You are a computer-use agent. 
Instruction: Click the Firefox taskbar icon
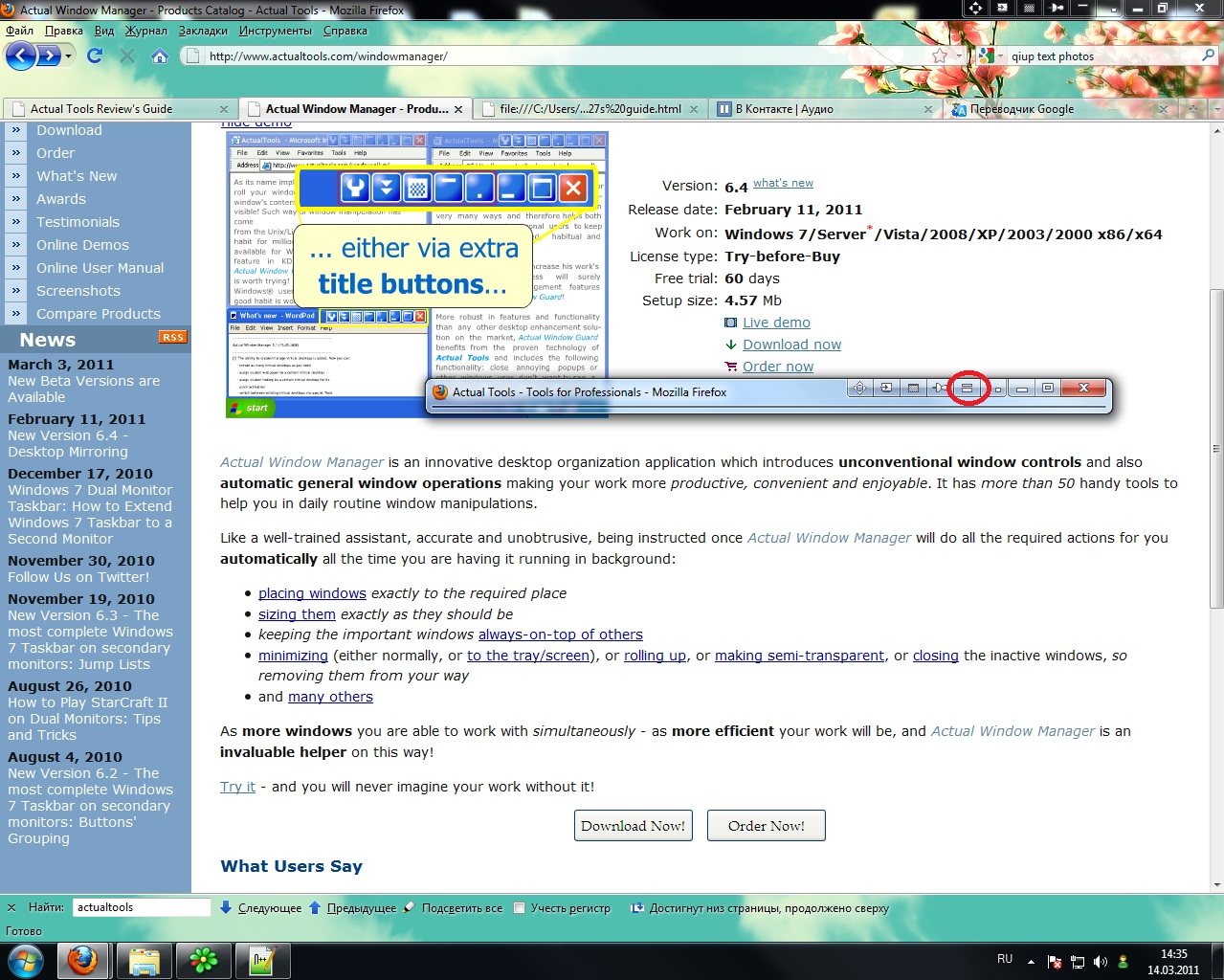coord(82,960)
